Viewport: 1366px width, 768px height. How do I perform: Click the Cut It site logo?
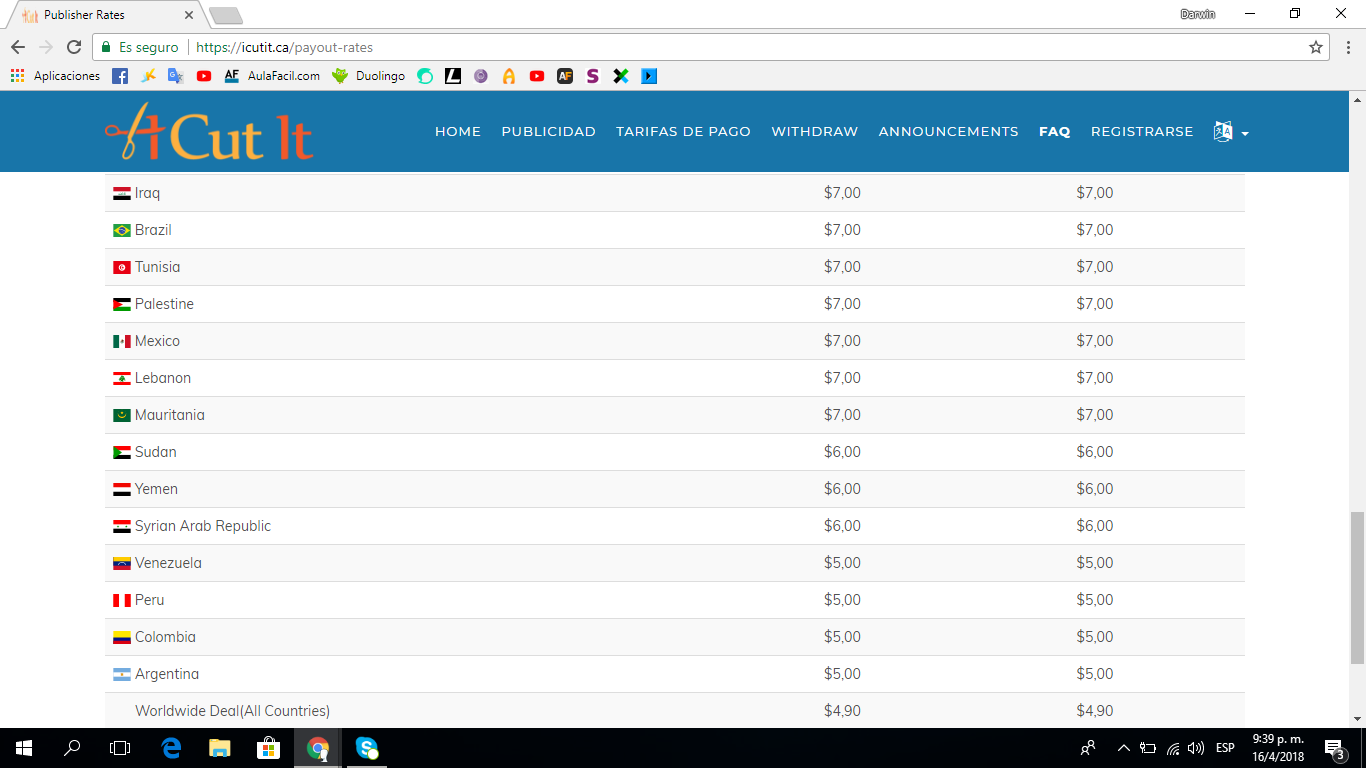209,131
